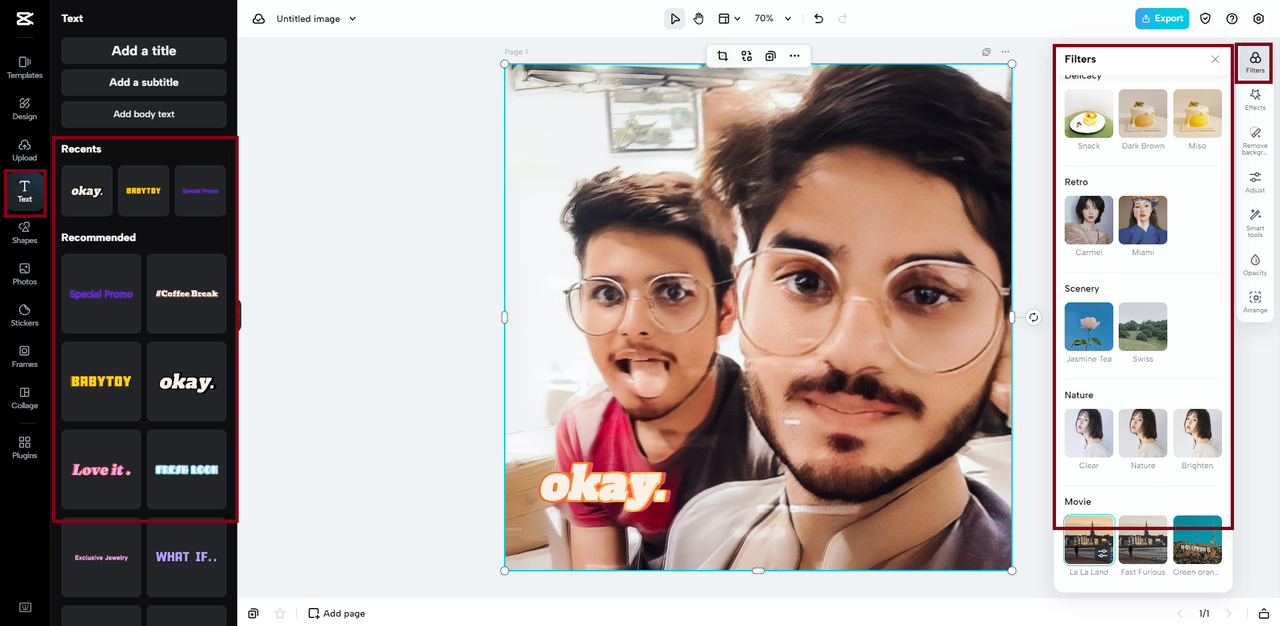Click Add a title button

[x=144, y=51]
